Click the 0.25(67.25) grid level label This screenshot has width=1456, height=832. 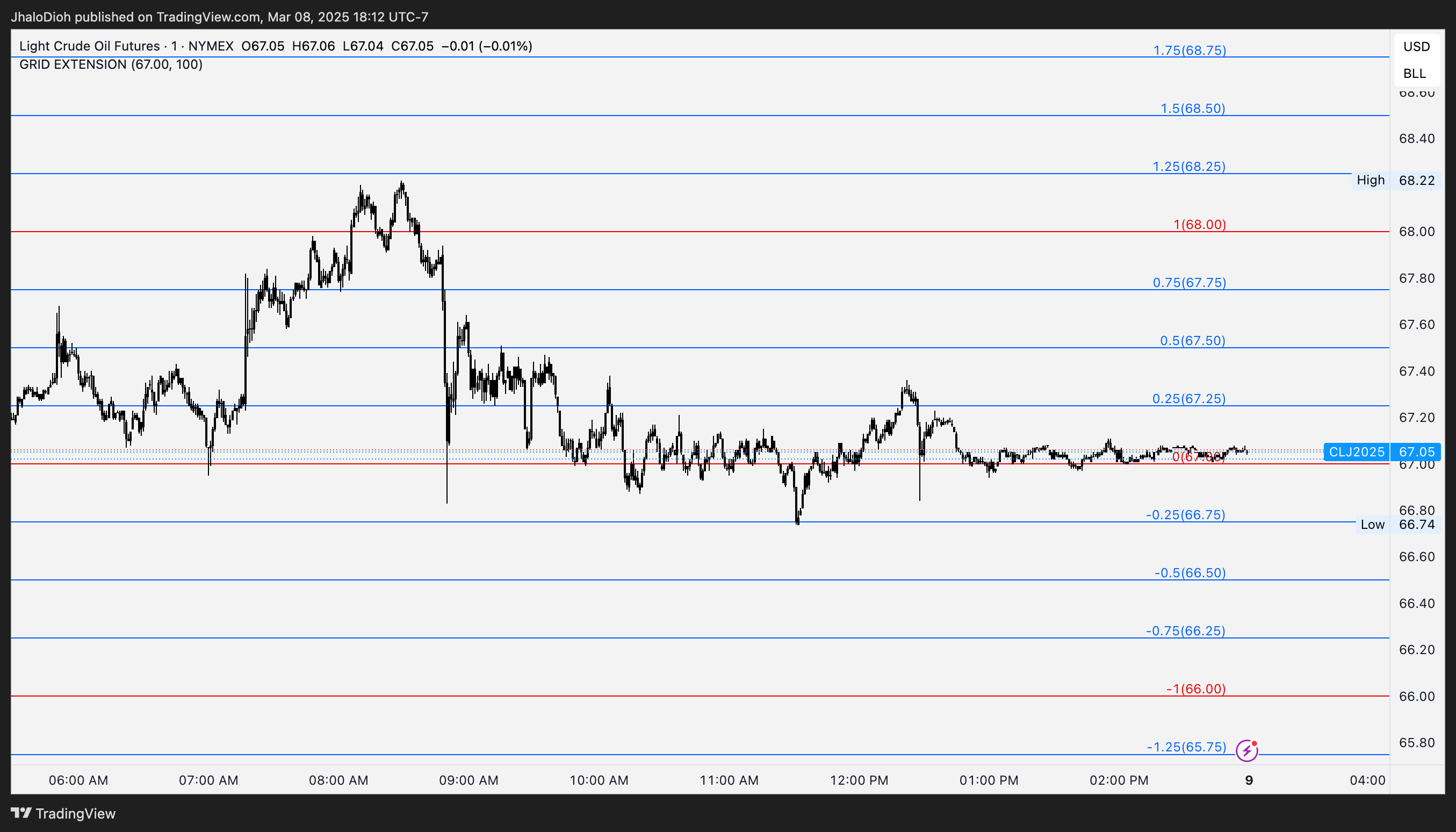(x=1188, y=399)
